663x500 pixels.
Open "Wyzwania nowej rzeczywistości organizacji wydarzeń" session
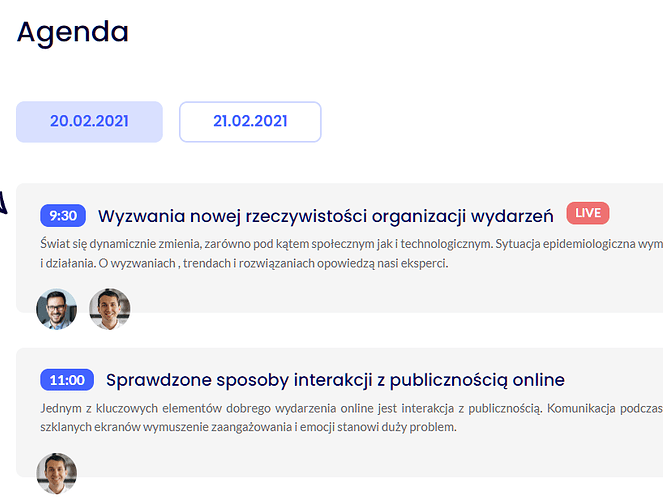coord(325,215)
